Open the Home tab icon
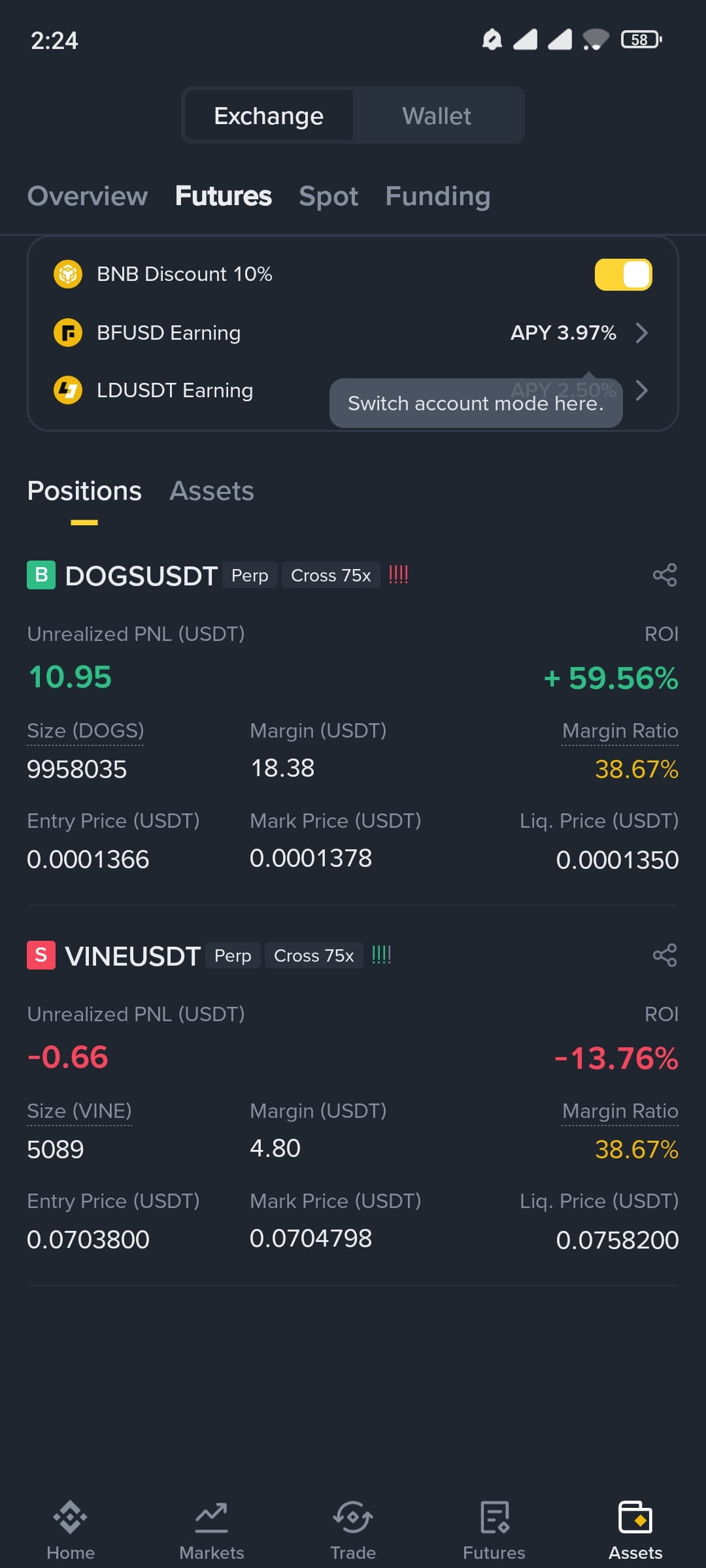 (71, 1516)
